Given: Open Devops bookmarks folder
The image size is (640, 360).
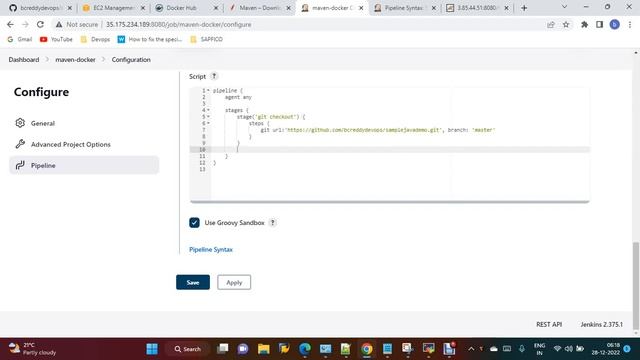Looking at the screenshot, I should click(x=95, y=39).
